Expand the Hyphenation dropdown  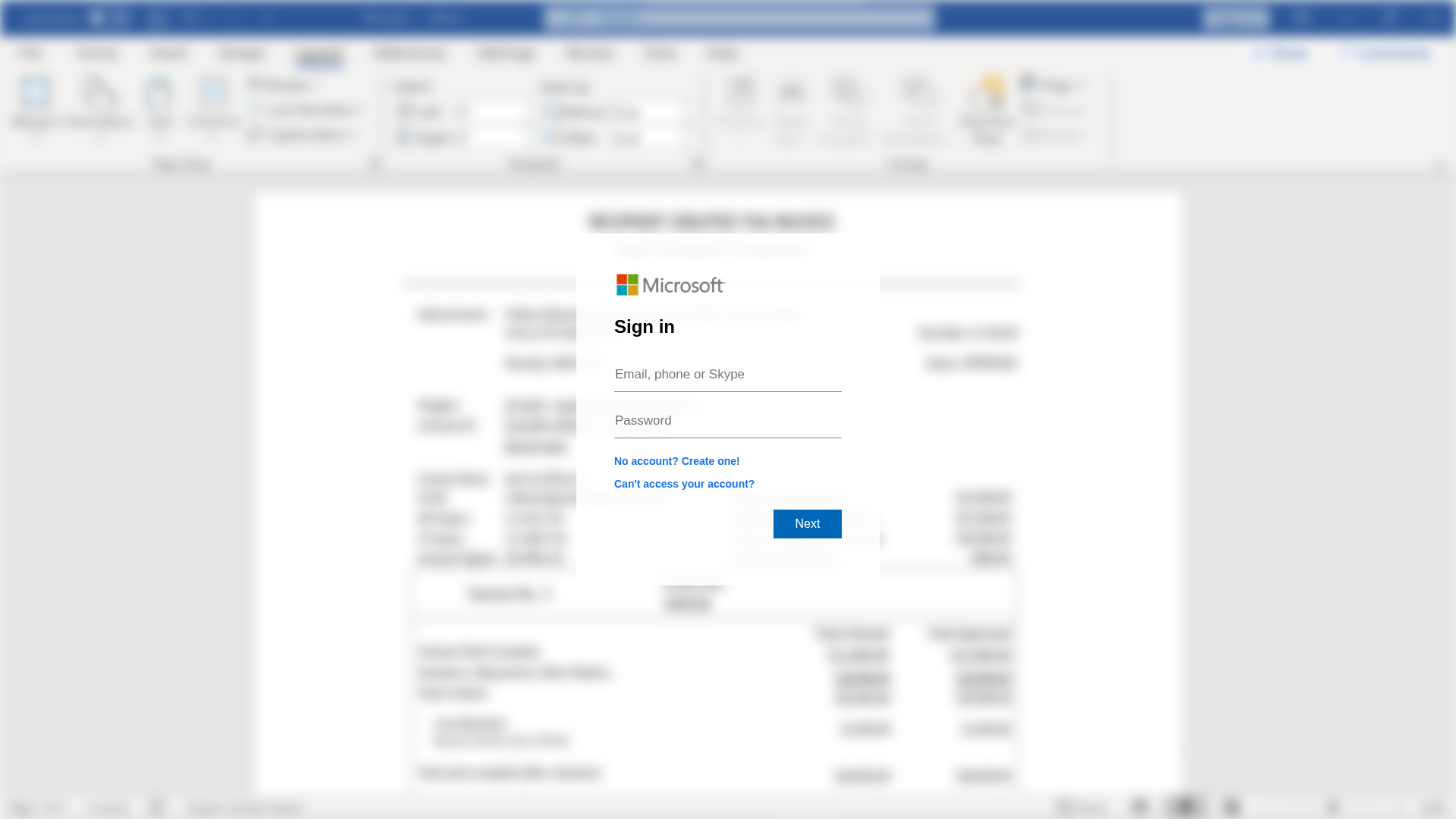point(303,136)
